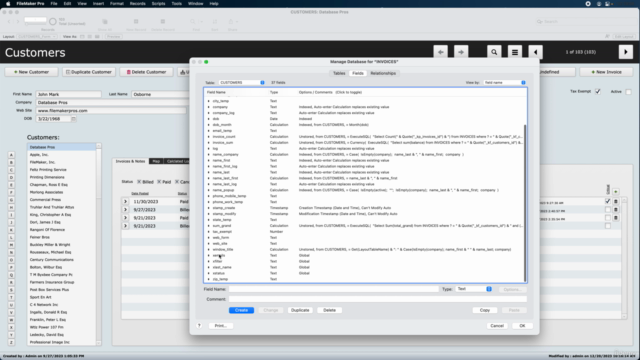Click the New Invoice button
This screenshot has height=360, width=640.
[x=606, y=72]
